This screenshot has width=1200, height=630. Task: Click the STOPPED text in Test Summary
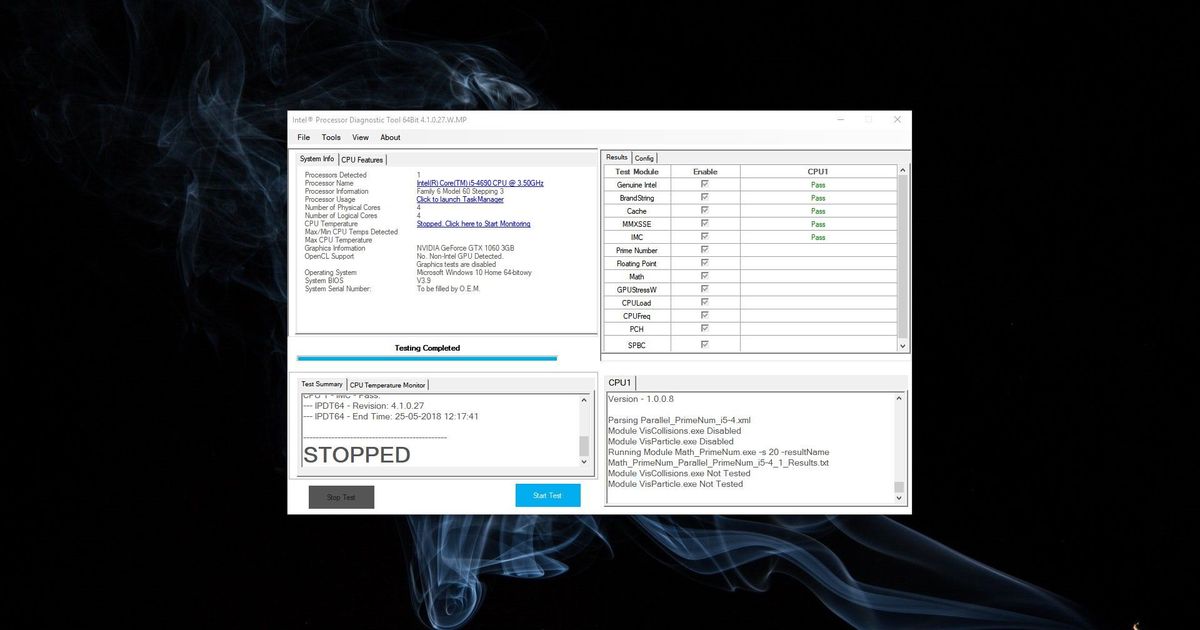(x=356, y=455)
